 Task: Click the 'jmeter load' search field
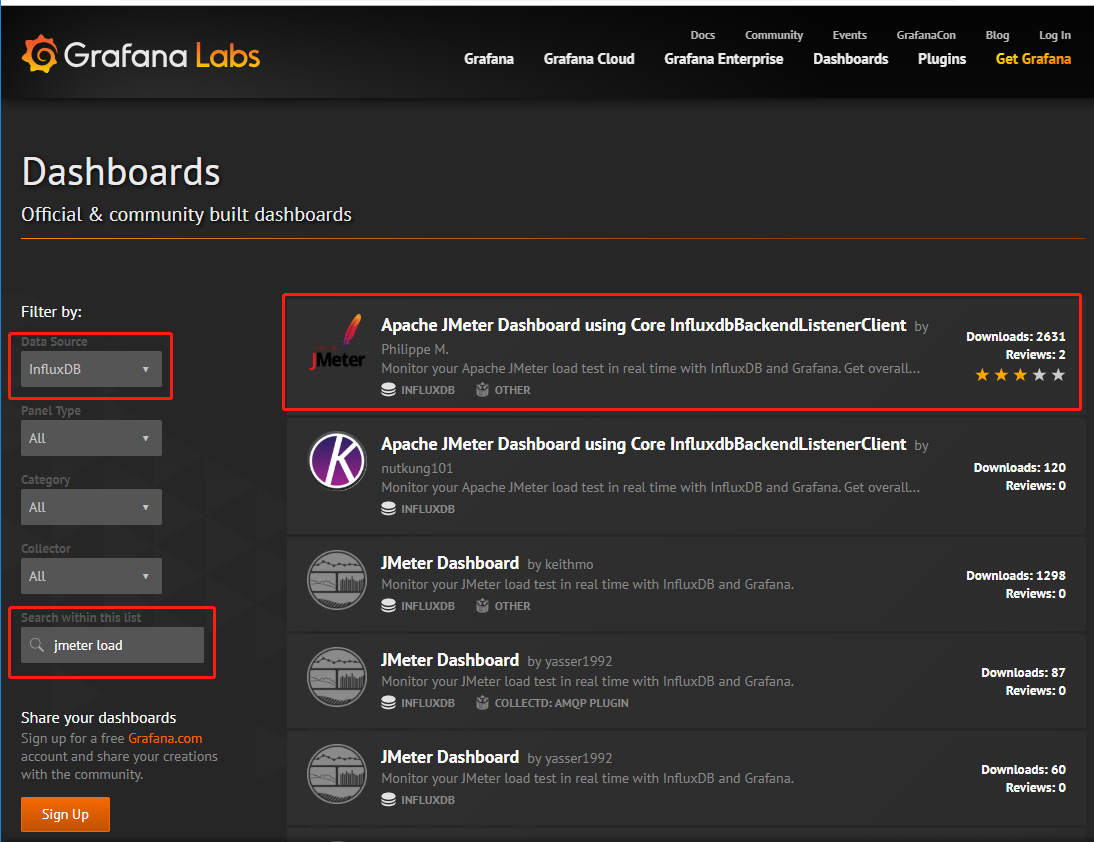click(x=112, y=645)
